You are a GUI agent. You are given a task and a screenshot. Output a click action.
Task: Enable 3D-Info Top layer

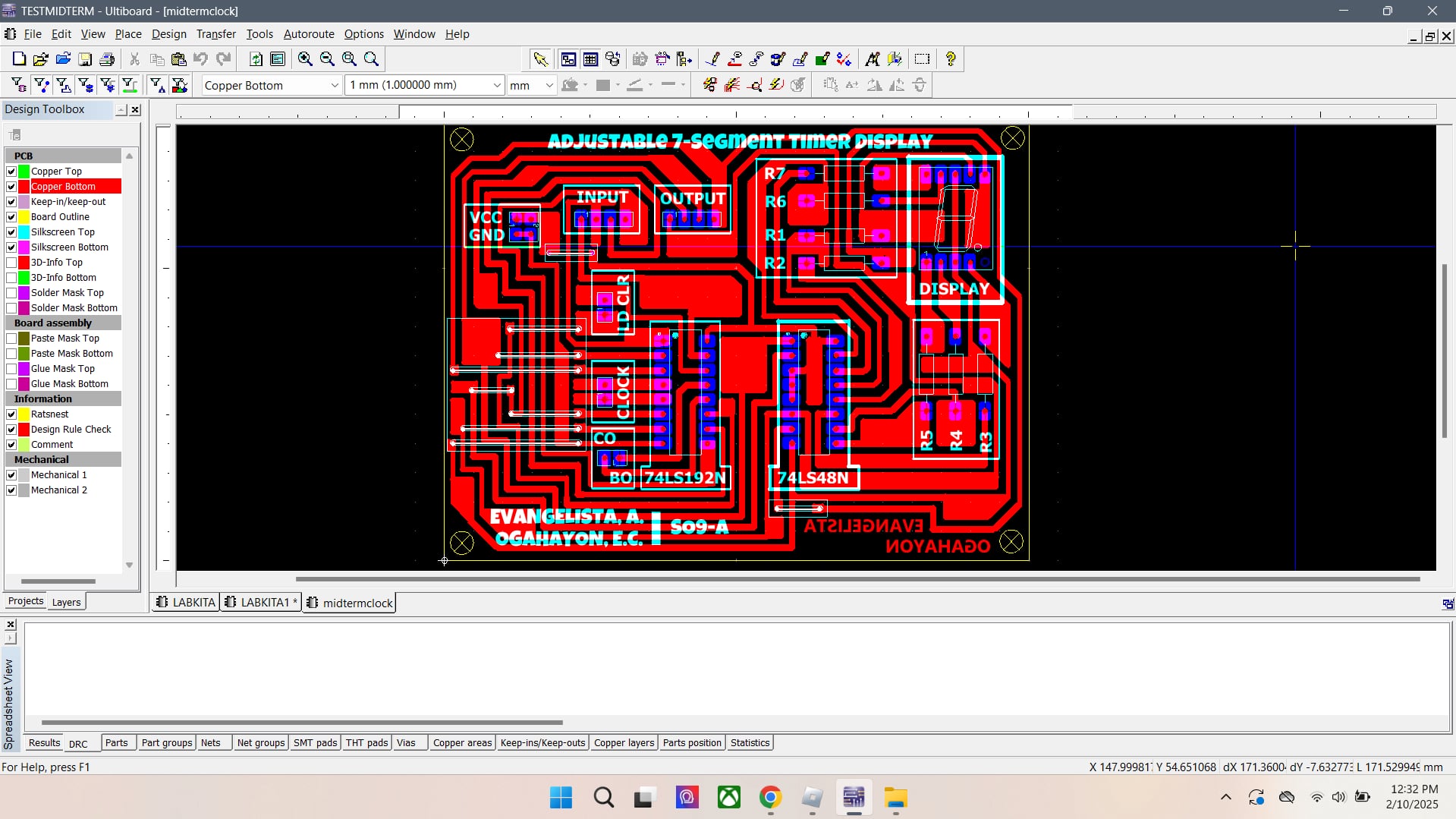coord(11,263)
